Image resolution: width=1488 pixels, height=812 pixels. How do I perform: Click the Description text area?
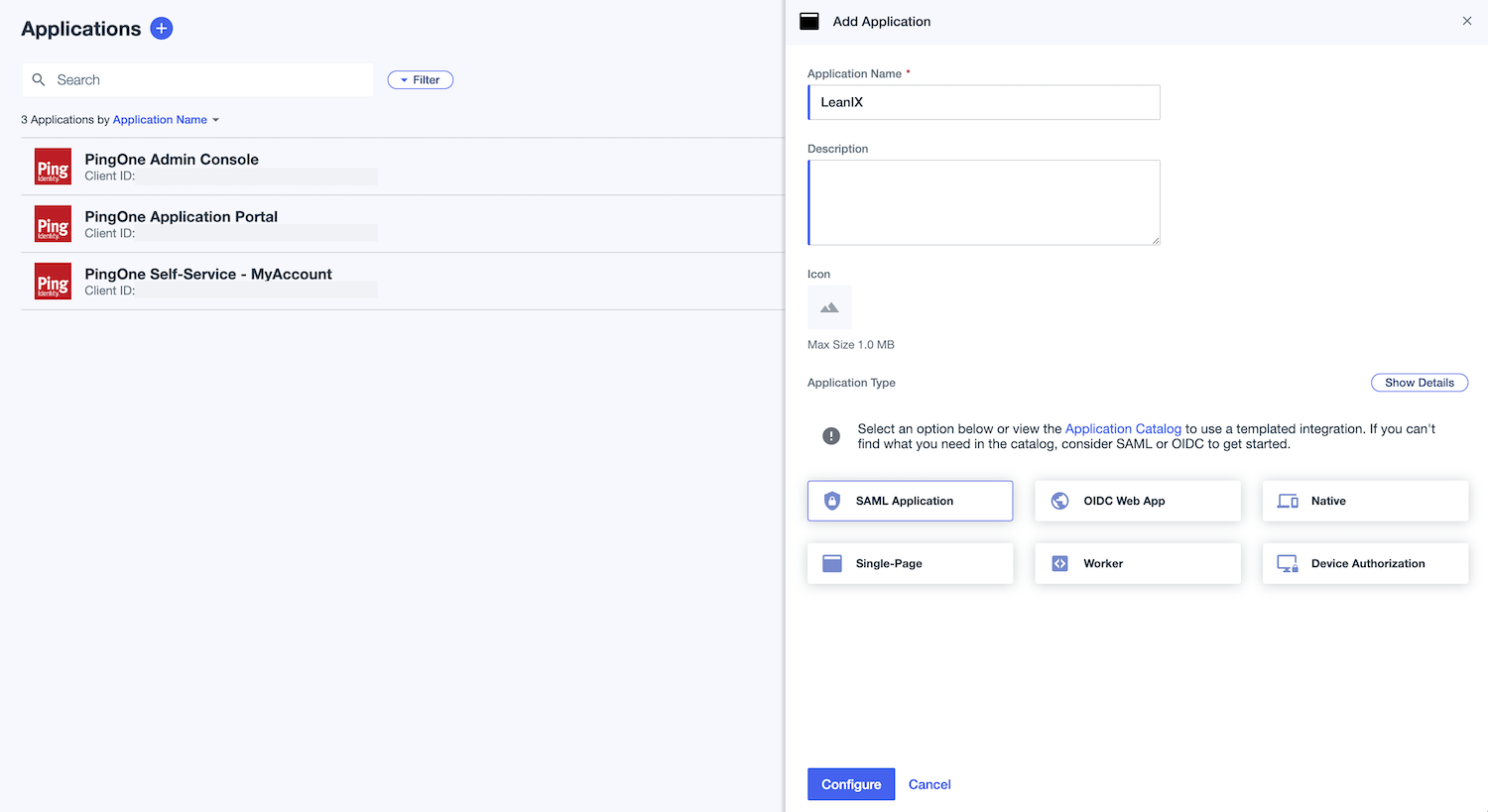click(984, 202)
